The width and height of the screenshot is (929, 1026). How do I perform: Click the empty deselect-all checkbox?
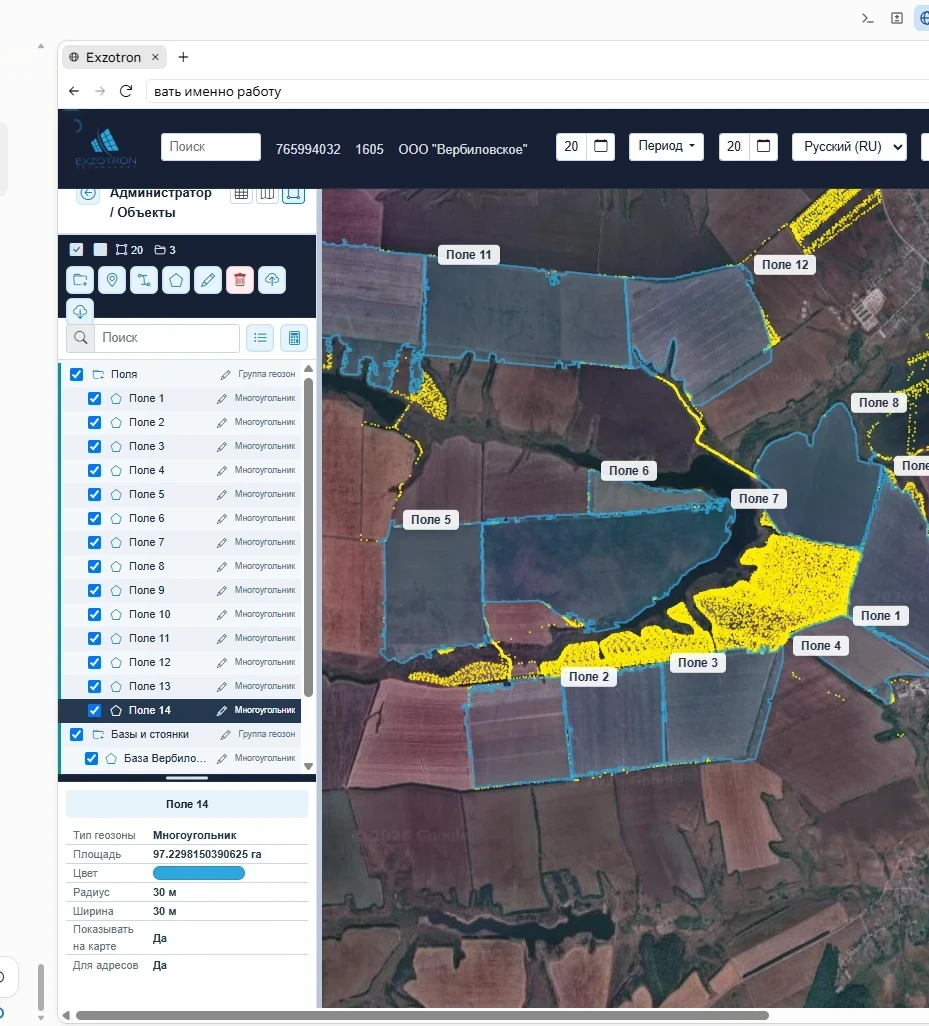(x=100, y=249)
